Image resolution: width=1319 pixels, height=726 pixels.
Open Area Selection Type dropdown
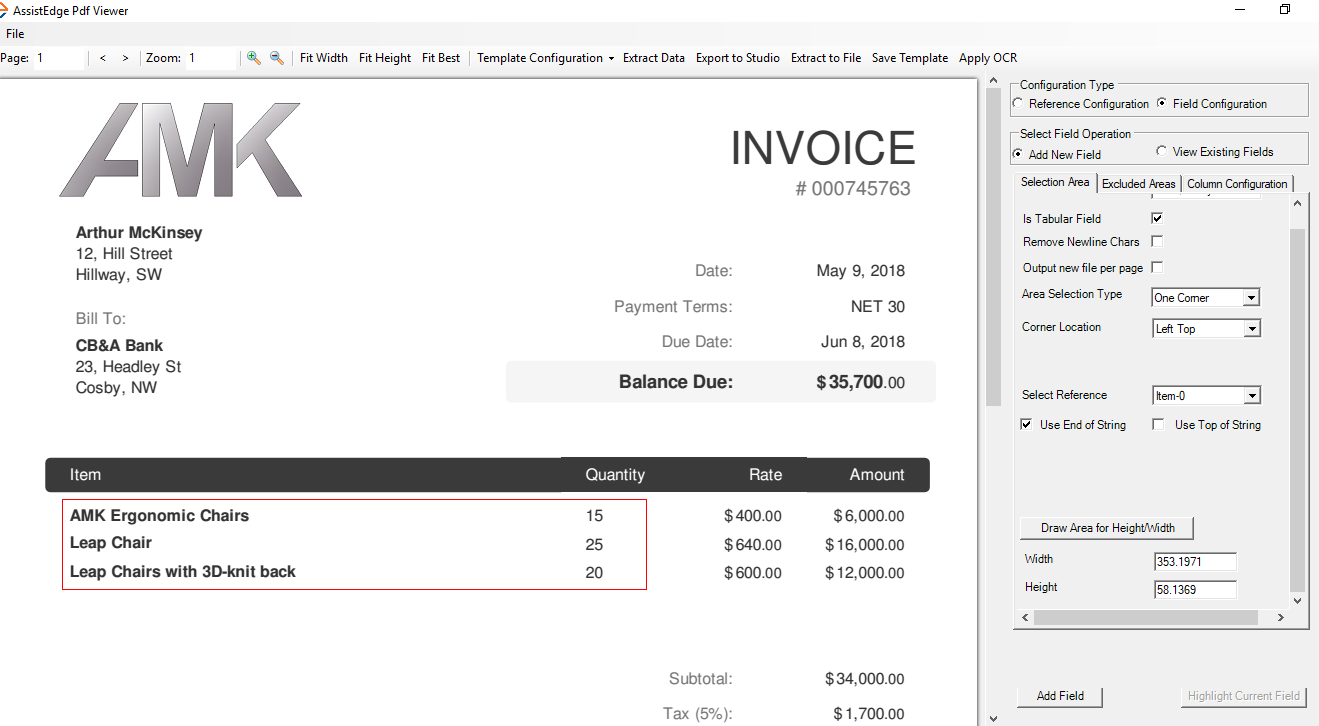coord(1206,297)
